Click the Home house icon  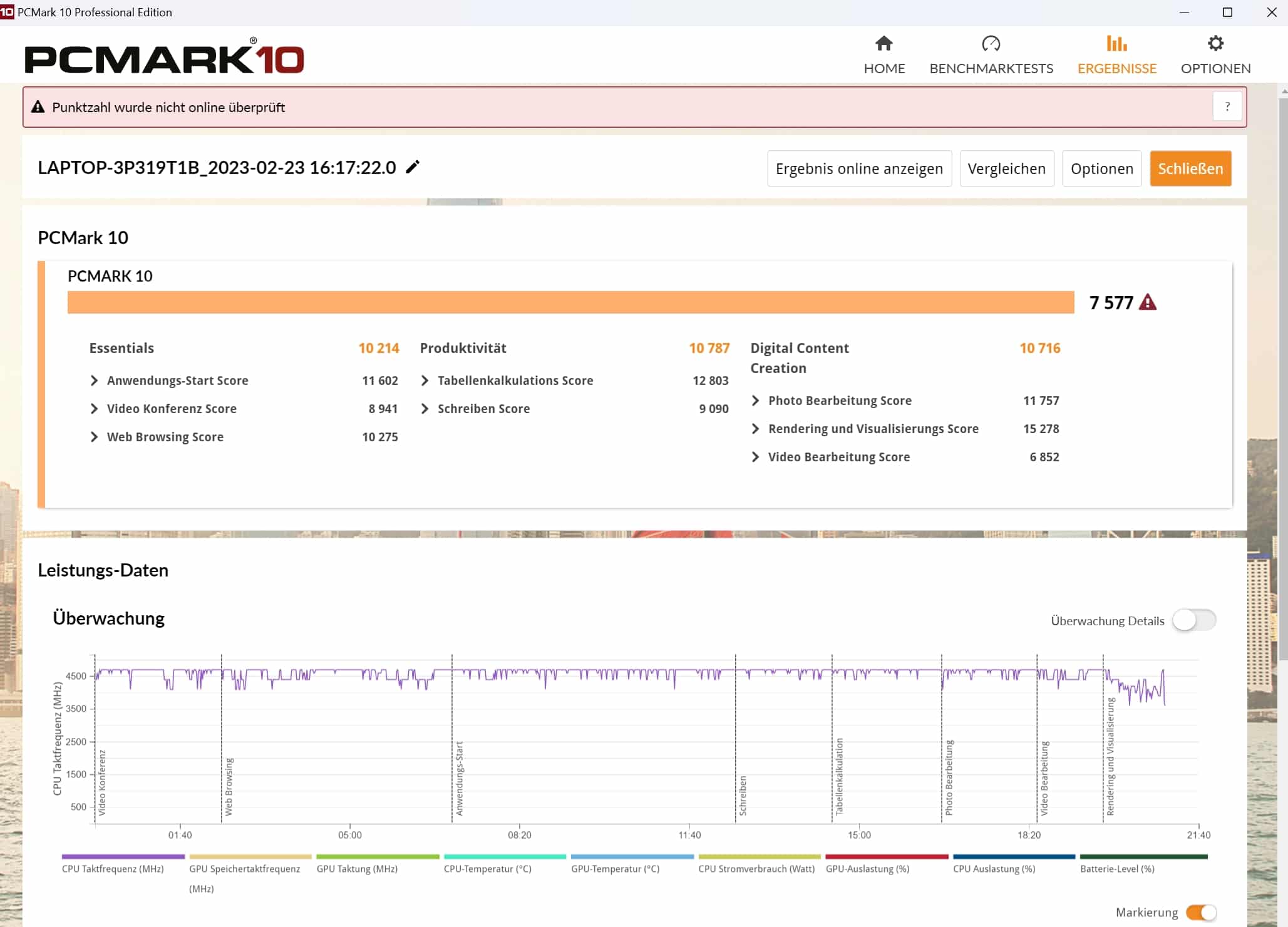pyautogui.click(x=884, y=44)
